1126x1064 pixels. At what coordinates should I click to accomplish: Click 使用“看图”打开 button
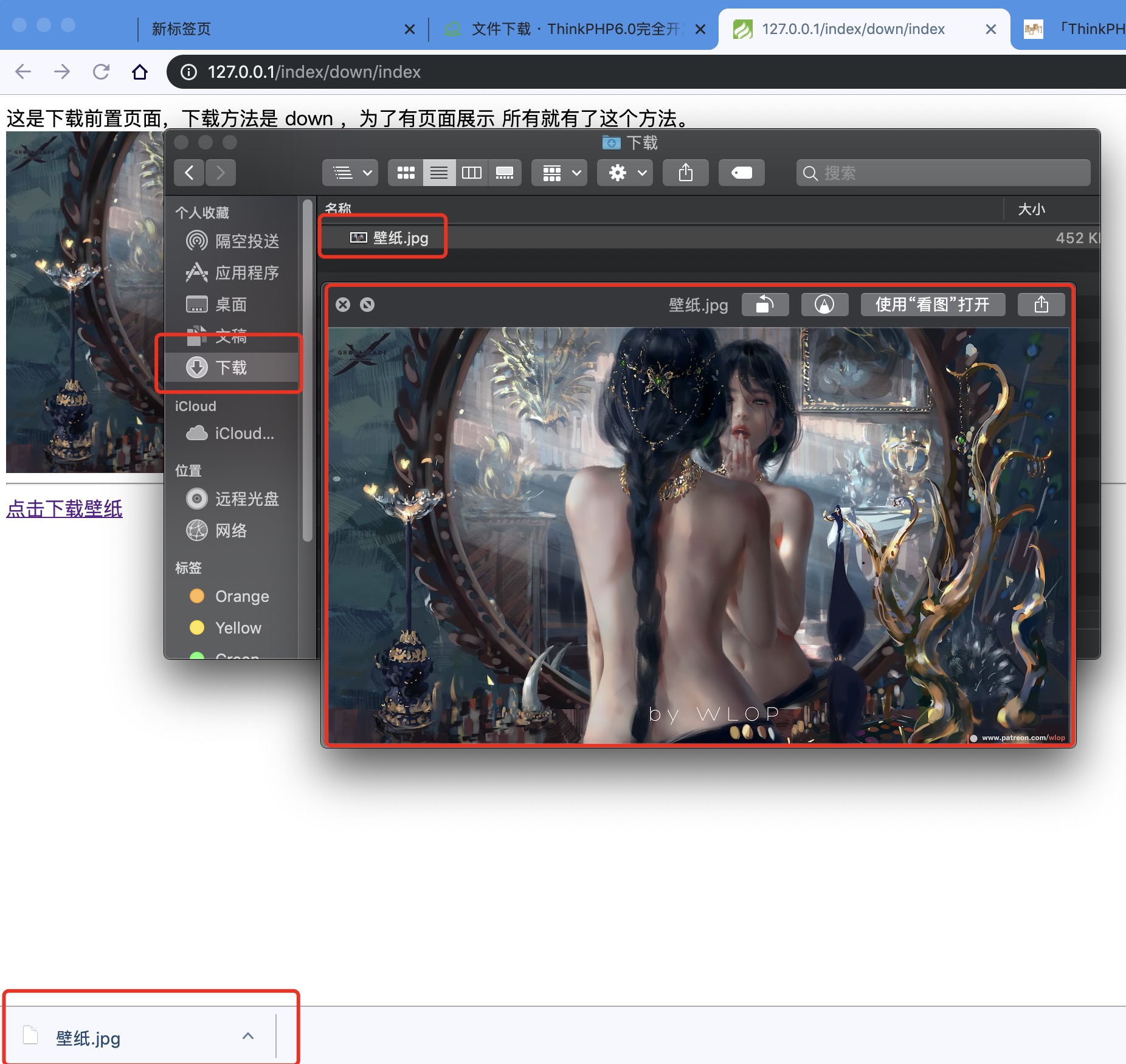[x=933, y=305]
